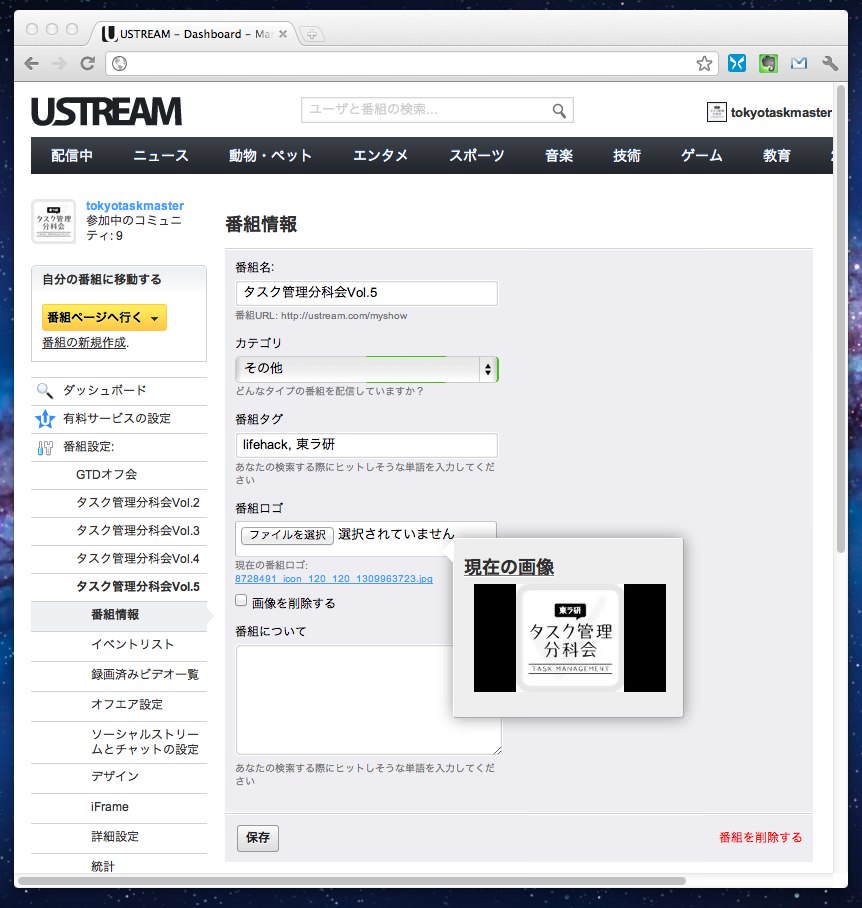Reload the page with refresh icon
The width and height of the screenshot is (862, 908).
coord(87,63)
